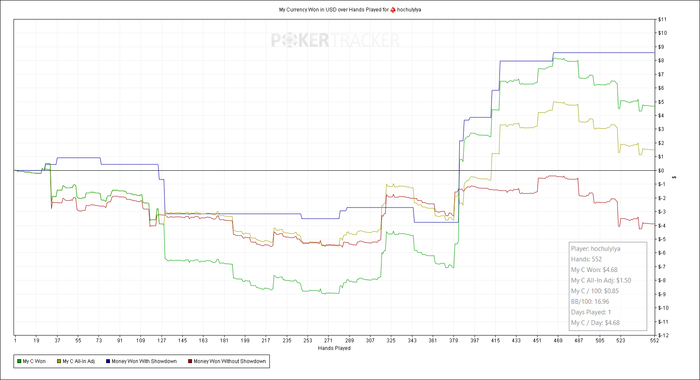Click the $-6 y-axis tick label

(662, 253)
